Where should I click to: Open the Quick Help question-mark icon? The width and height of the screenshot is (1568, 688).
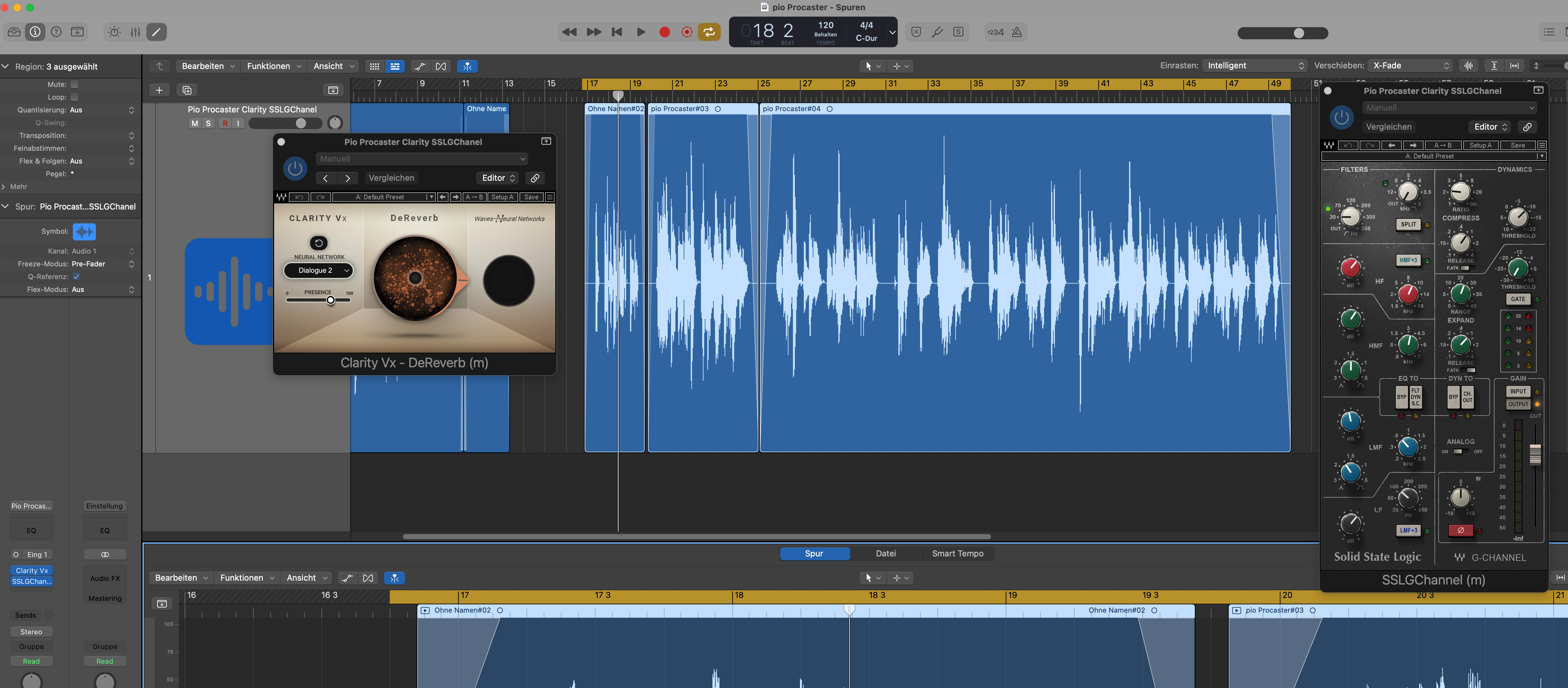click(56, 32)
